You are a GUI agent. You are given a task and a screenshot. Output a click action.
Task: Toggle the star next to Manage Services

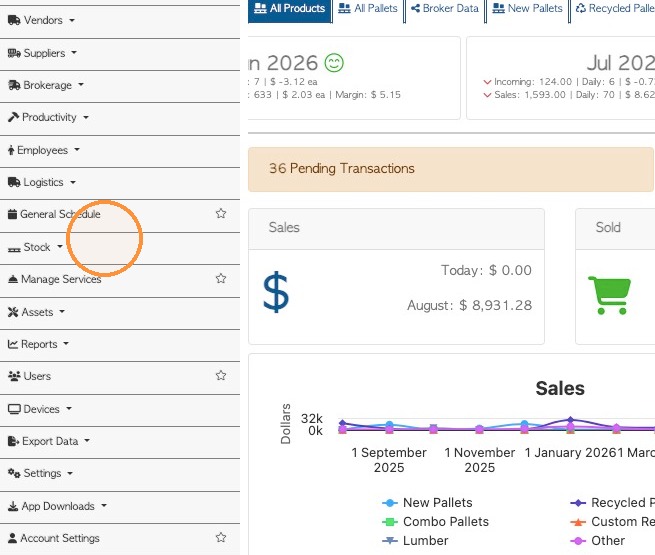tap(221, 278)
